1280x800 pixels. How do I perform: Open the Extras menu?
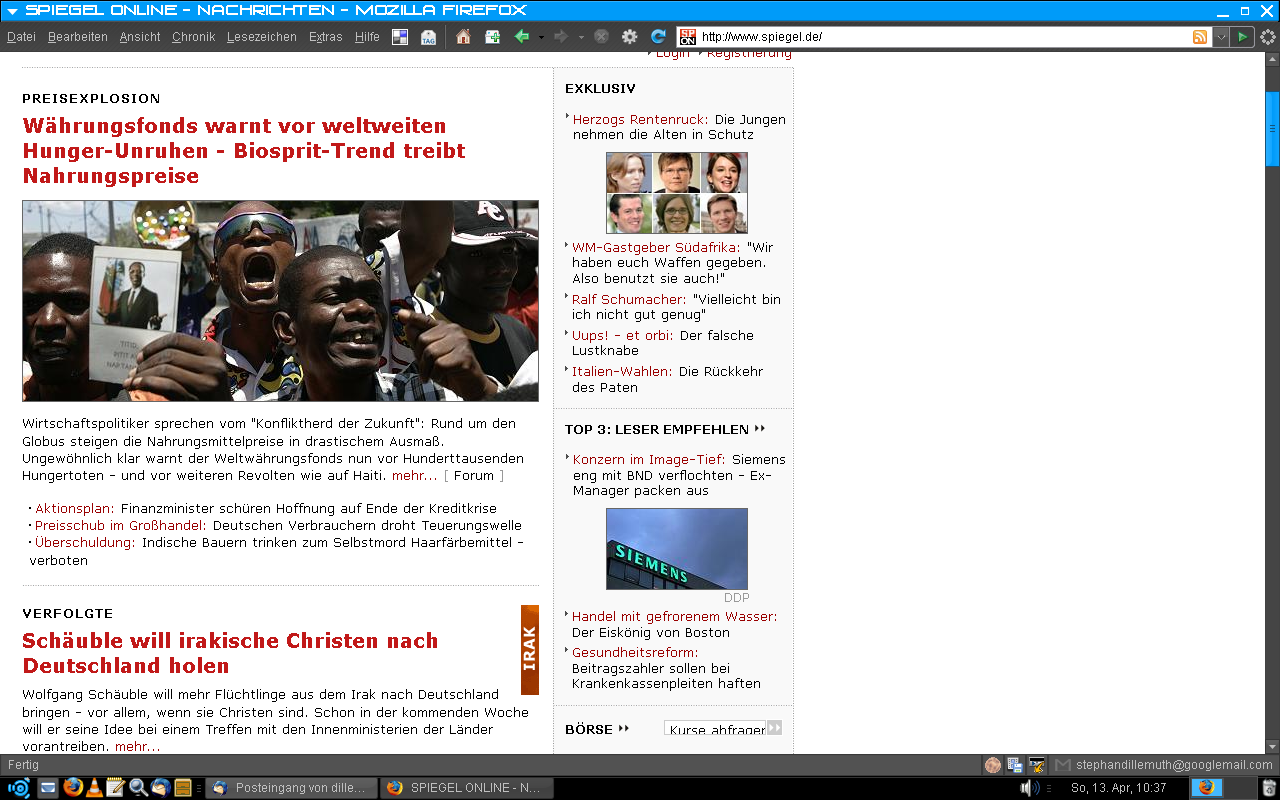pos(326,37)
